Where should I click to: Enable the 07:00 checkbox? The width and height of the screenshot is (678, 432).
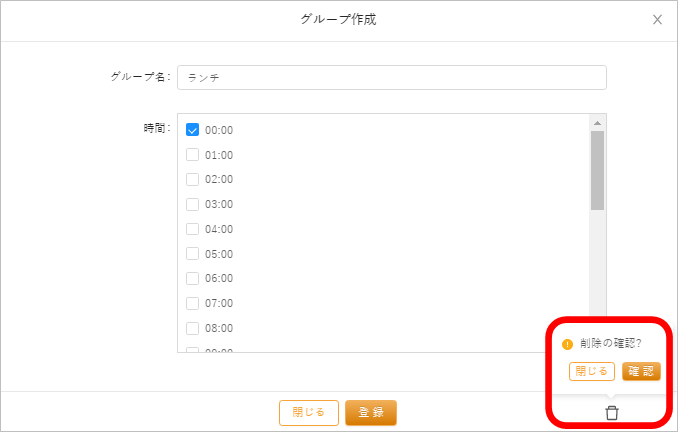click(x=193, y=303)
